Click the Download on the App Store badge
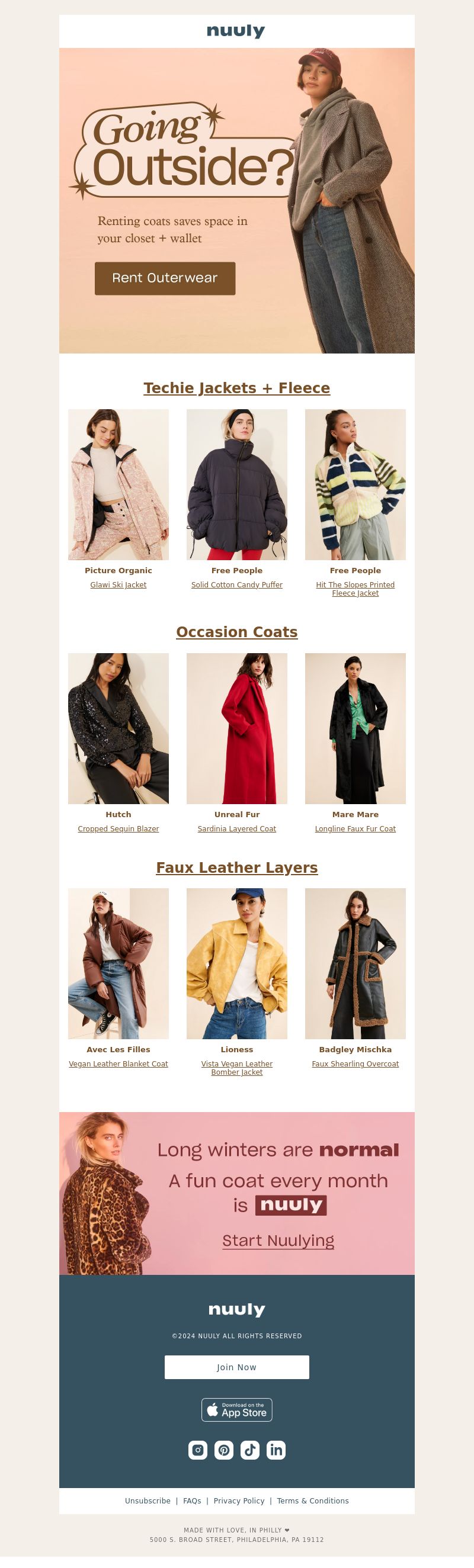 (x=237, y=1410)
